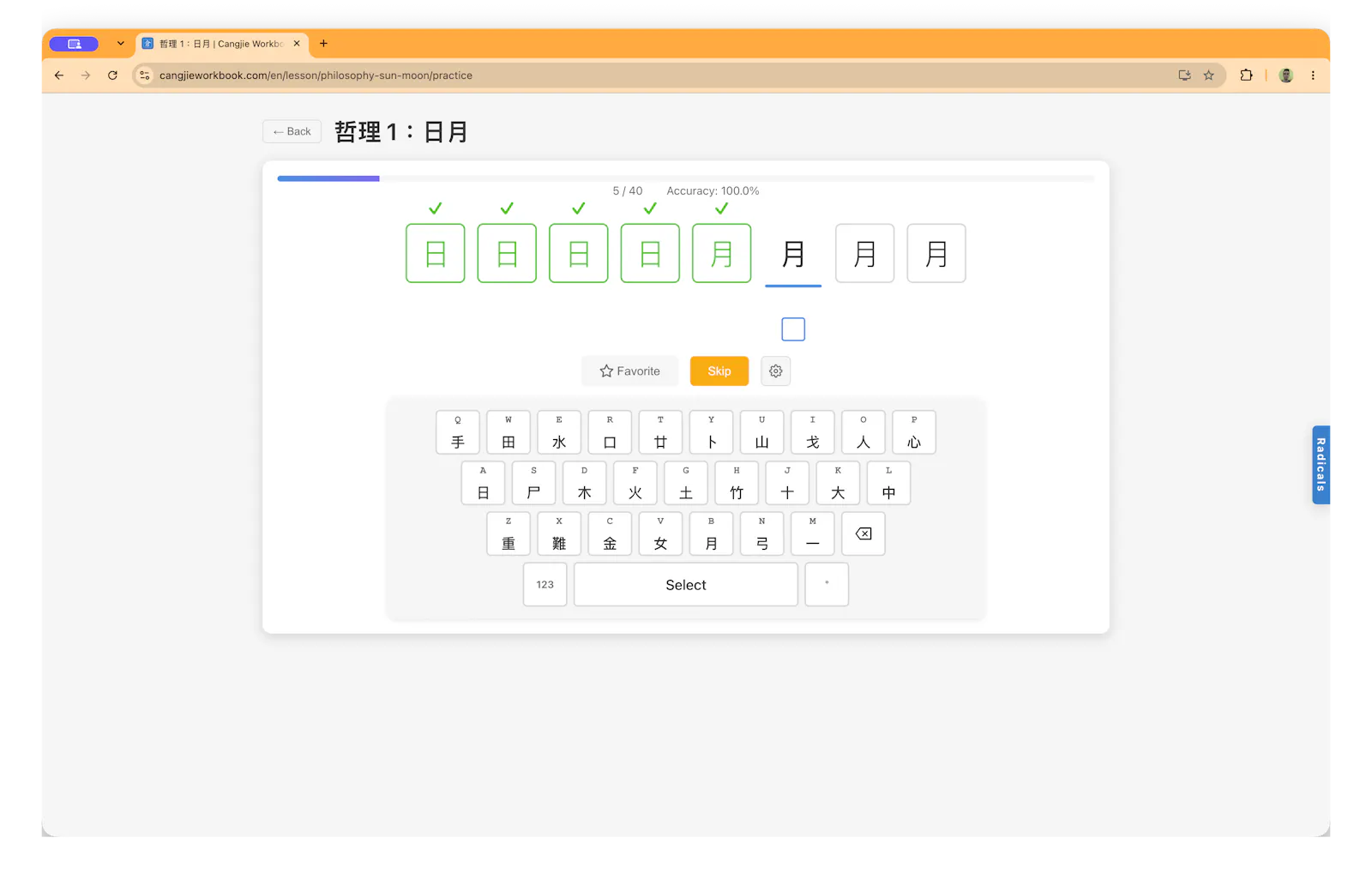This screenshot has width=1372, height=892.
Task: Tap the X 難 key
Action: [x=559, y=533]
